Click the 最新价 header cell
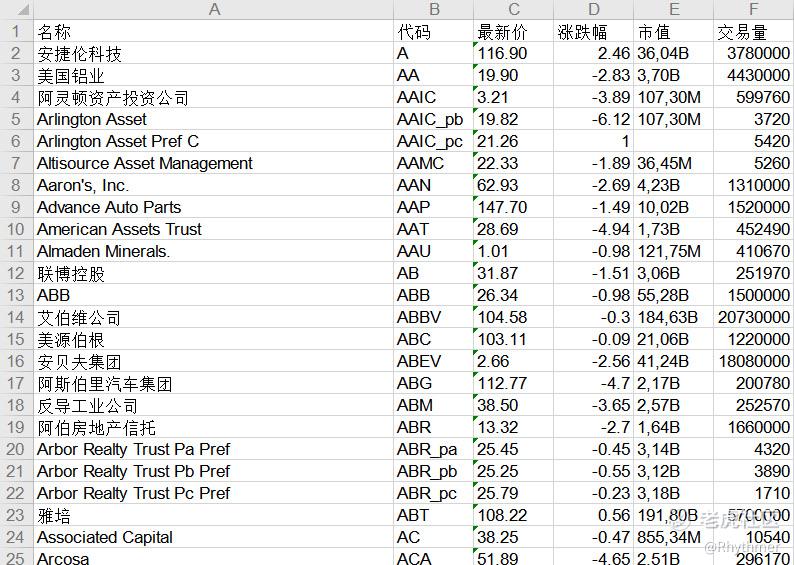This screenshot has height=565, width=794. (513, 31)
